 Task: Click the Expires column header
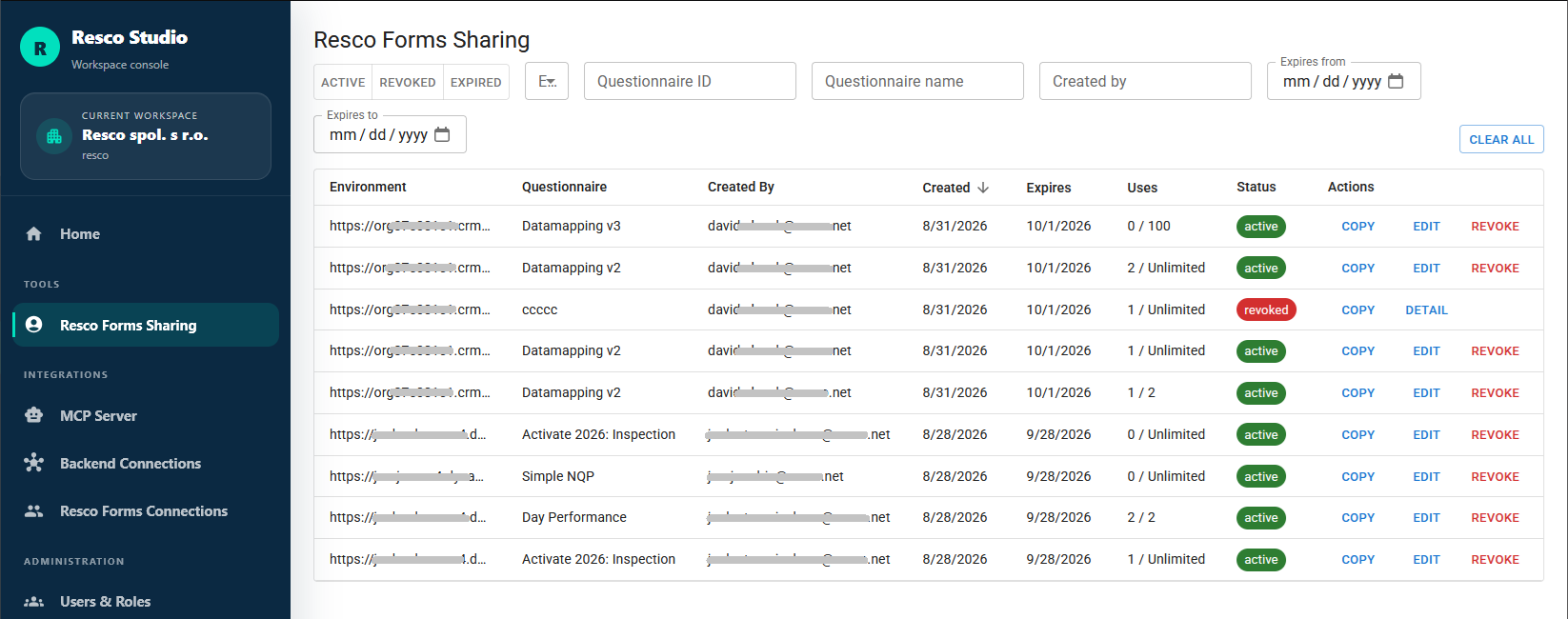(x=1048, y=188)
